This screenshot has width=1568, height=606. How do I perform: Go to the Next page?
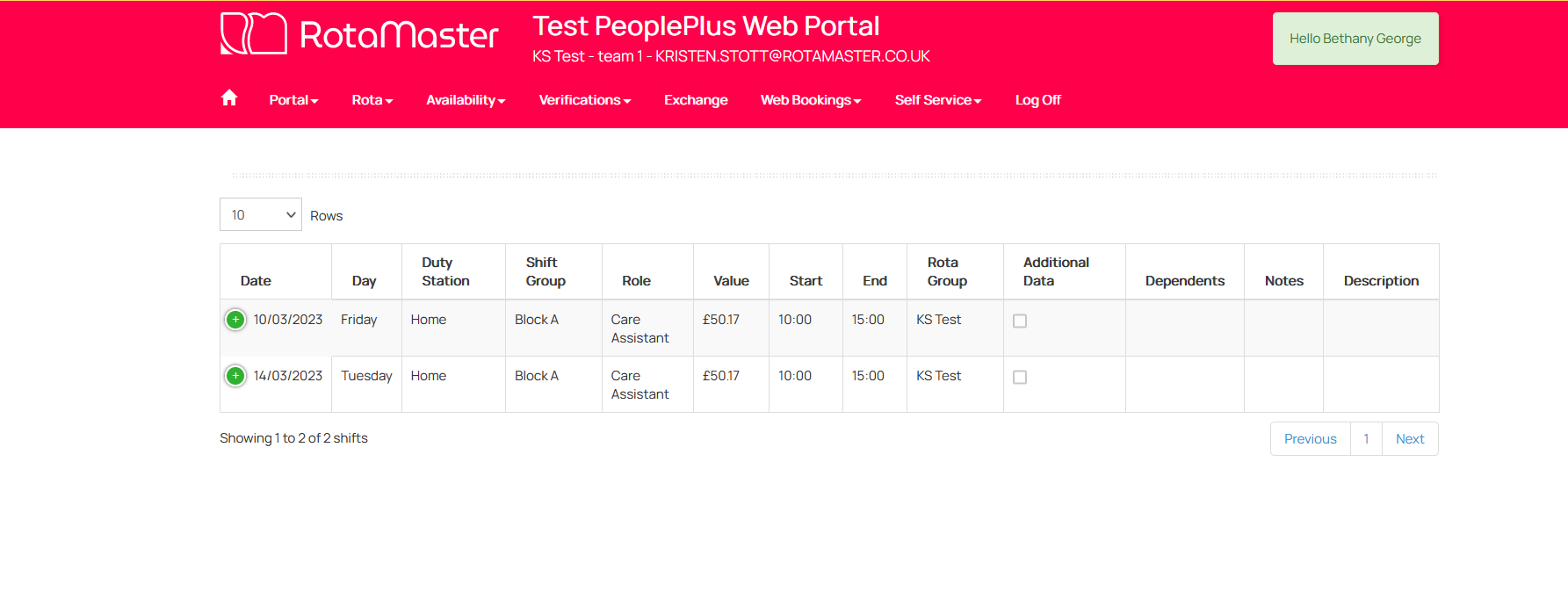pyautogui.click(x=1410, y=439)
